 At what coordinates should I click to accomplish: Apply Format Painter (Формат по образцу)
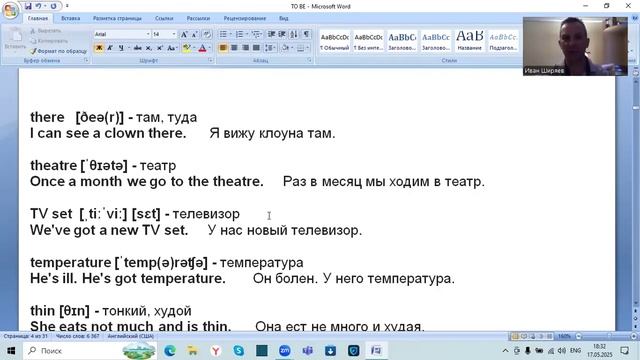point(58,51)
